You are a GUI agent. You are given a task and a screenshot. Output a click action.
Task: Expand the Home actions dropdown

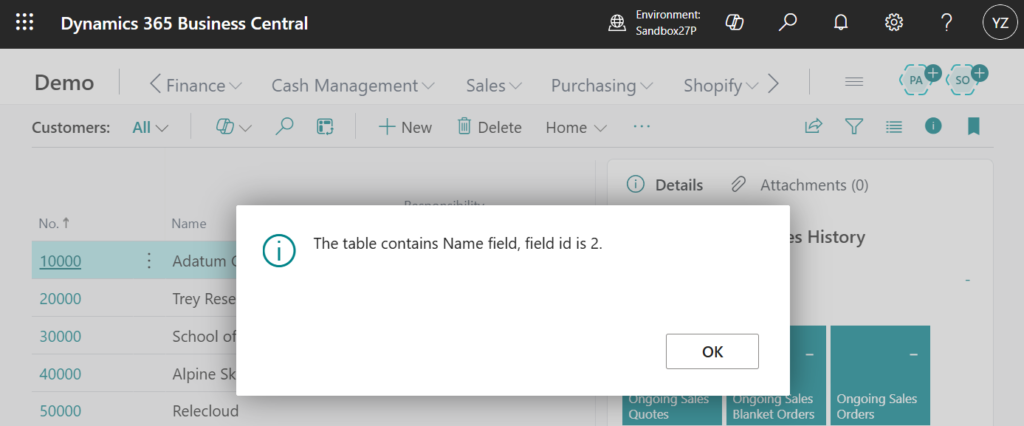pyautogui.click(x=576, y=127)
